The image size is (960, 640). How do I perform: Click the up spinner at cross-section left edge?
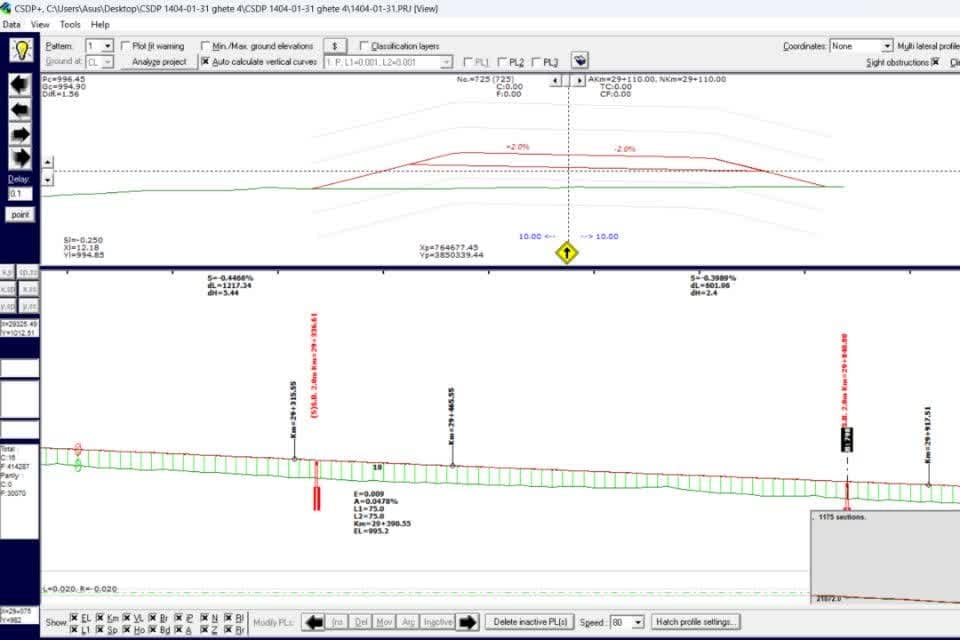pyautogui.click(x=48, y=162)
